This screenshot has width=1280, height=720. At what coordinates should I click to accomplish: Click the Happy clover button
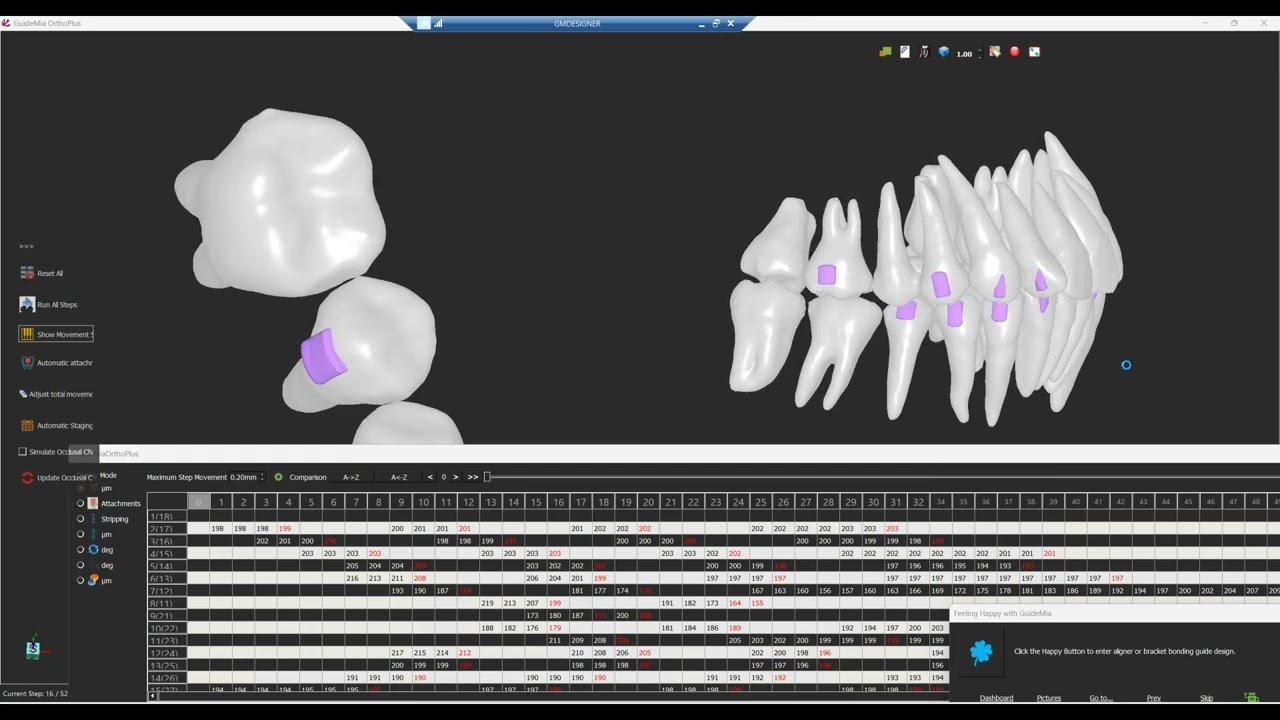[981, 652]
